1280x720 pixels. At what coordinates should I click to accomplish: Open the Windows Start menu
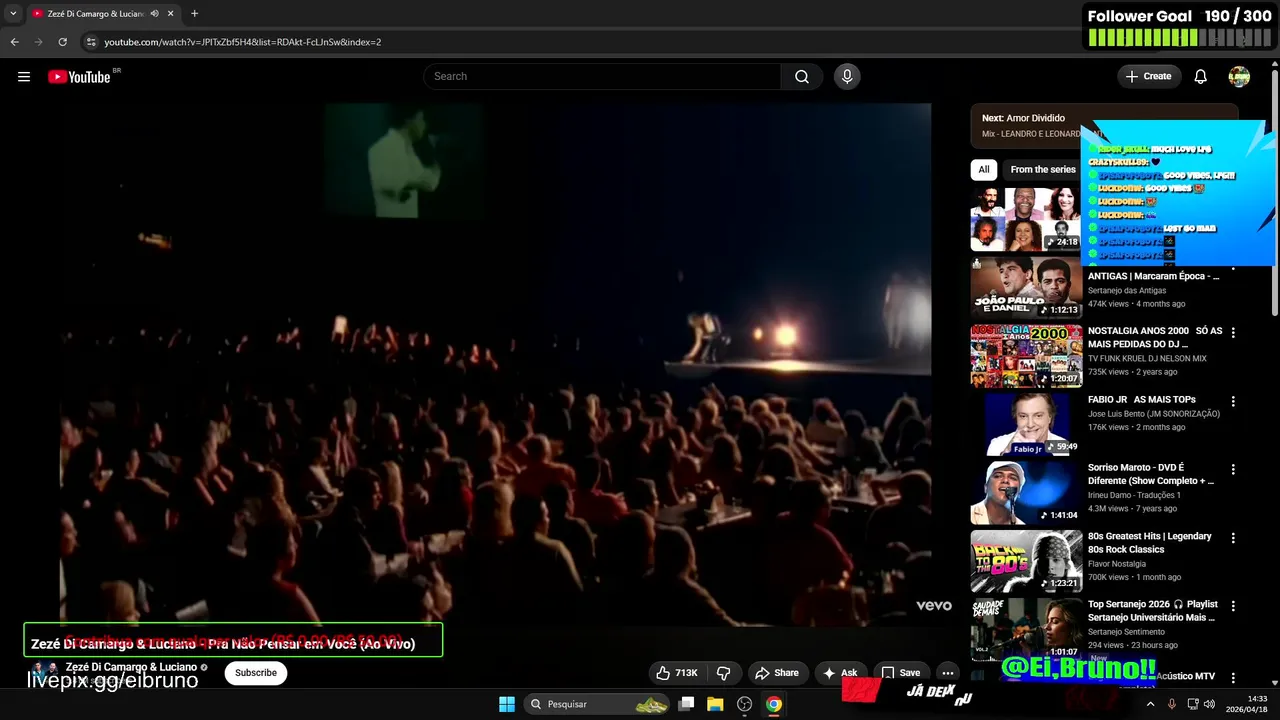click(x=507, y=704)
